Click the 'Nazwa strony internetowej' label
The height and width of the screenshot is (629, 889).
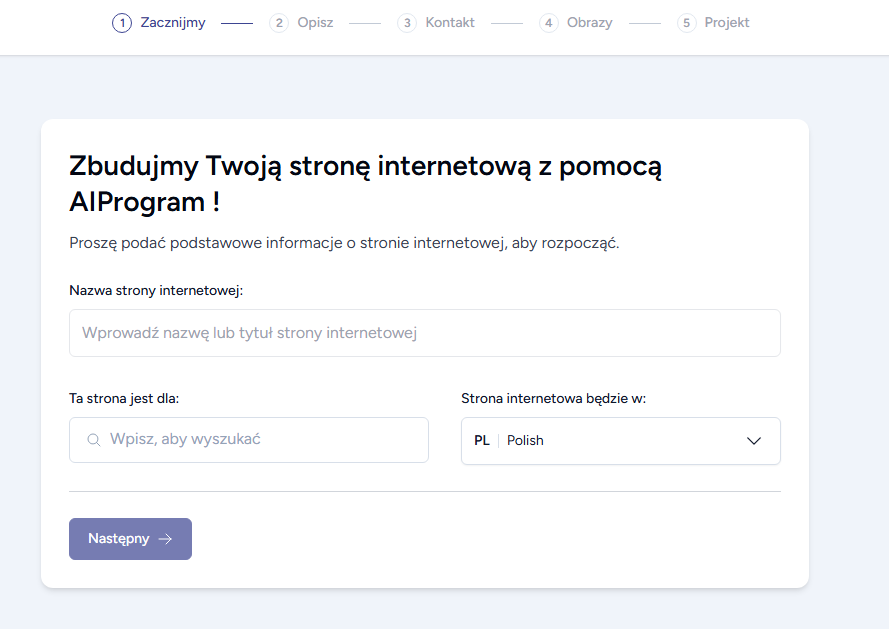(x=156, y=290)
